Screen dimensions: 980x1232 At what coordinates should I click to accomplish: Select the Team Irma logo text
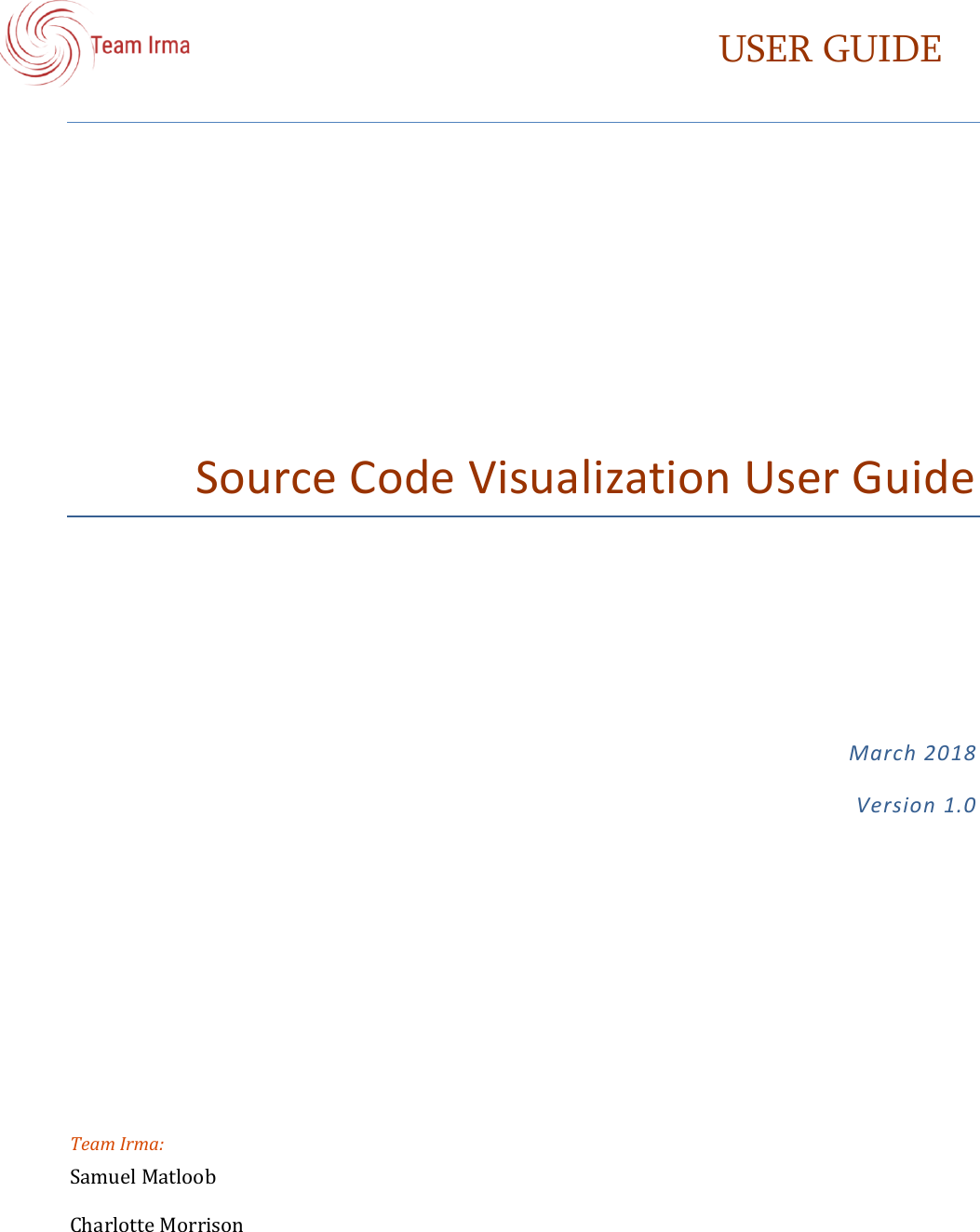pyautogui.click(x=141, y=44)
